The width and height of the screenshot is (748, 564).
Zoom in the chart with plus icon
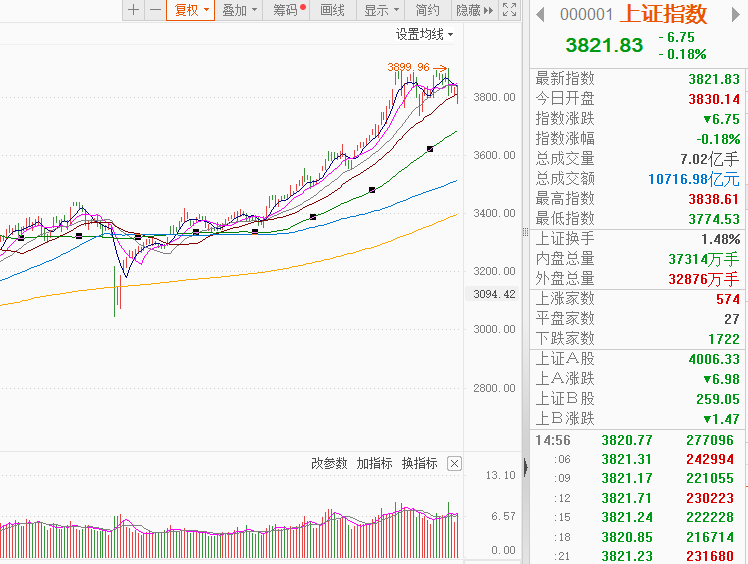click(134, 10)
